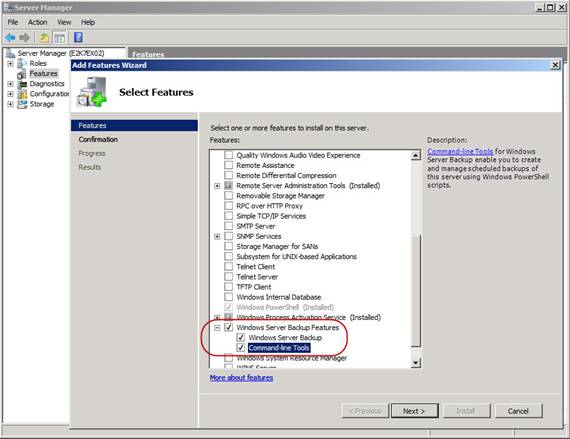Check Removable Storage Manager
The width and height of the screenshot is (570, 439).
(x=228, y=196)
